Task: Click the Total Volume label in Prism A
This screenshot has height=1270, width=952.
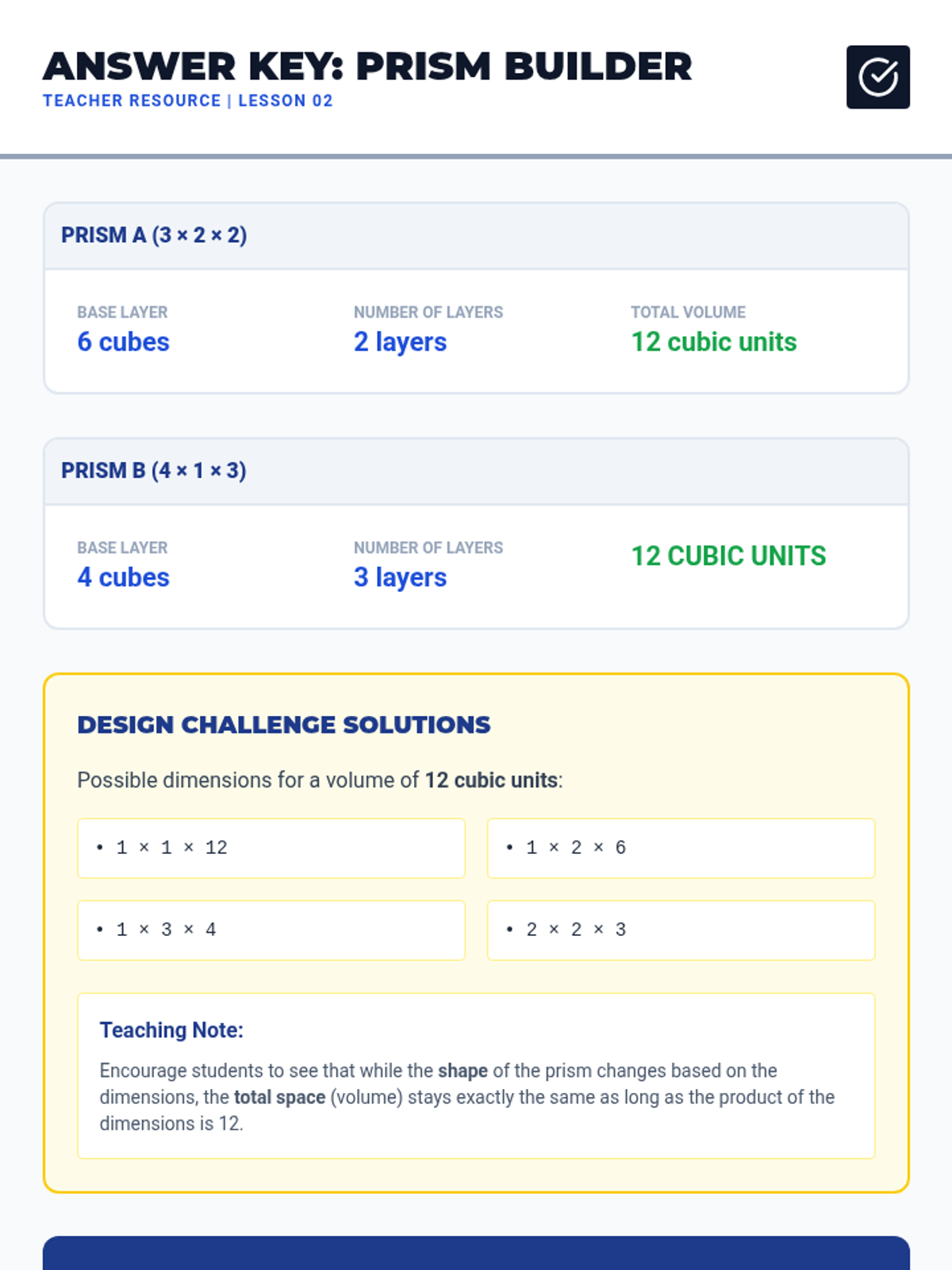Action: pyautogui.click(x=688, y=312)
